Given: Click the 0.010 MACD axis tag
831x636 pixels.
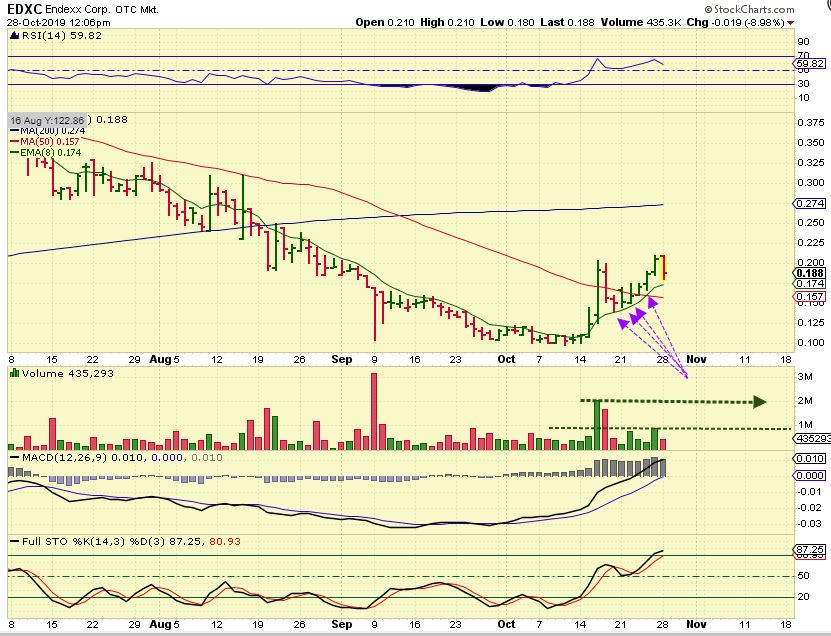Looking at the screenshot, I should pos(810,459).
